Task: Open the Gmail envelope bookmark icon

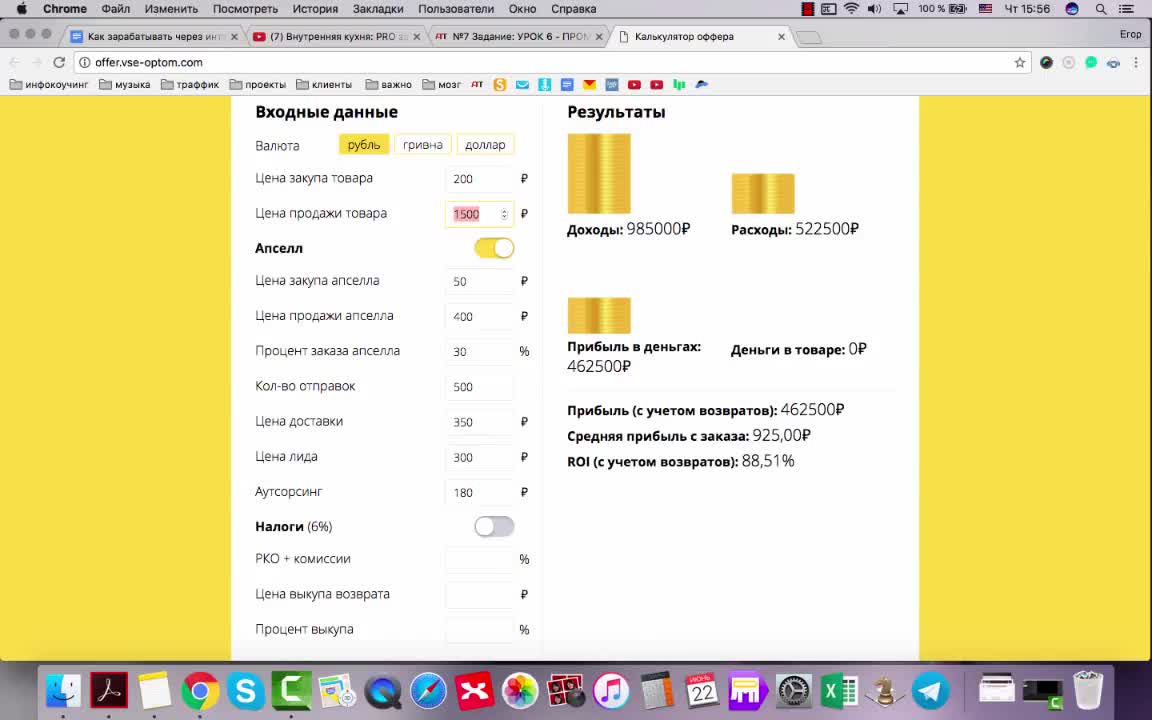Action: [522, 84]
